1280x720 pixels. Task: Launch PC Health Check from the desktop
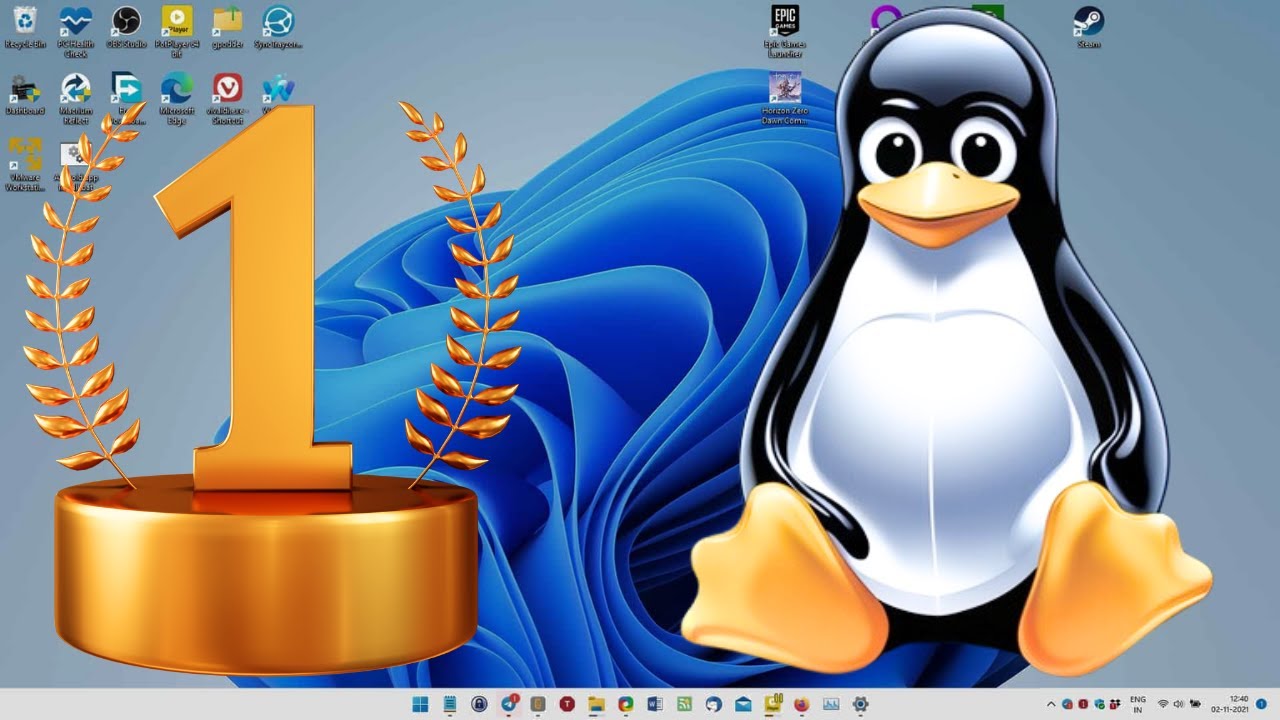click(75, 31)
